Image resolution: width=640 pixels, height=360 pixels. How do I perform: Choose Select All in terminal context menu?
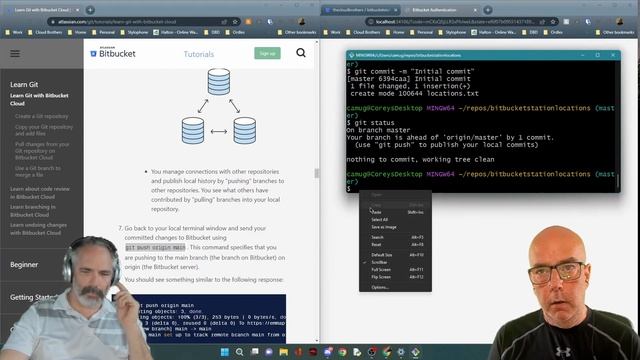click(395, 220)
